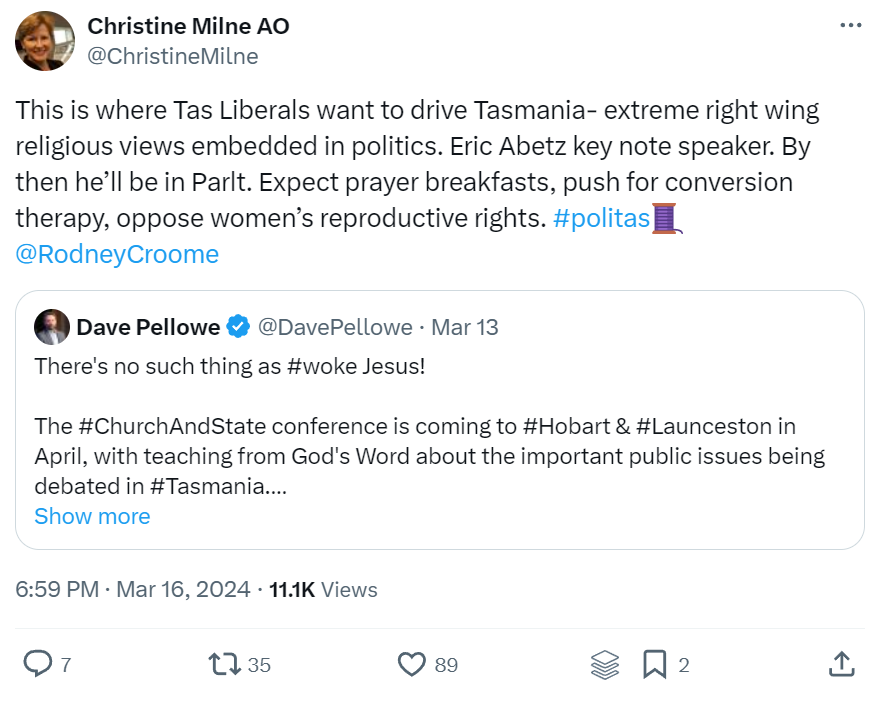The height and width of the screenshot is (703, 886).
Task: Open the three-dot more options menu
Action: 850,26
